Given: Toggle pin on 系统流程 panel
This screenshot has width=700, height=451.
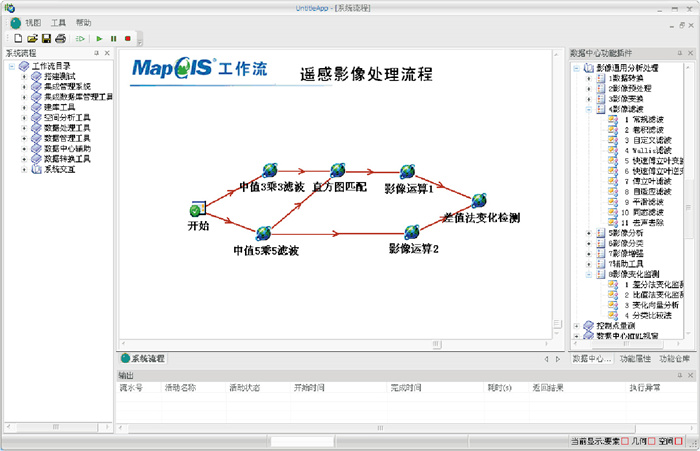Looking at the screenshot, I should pos(96,53).
